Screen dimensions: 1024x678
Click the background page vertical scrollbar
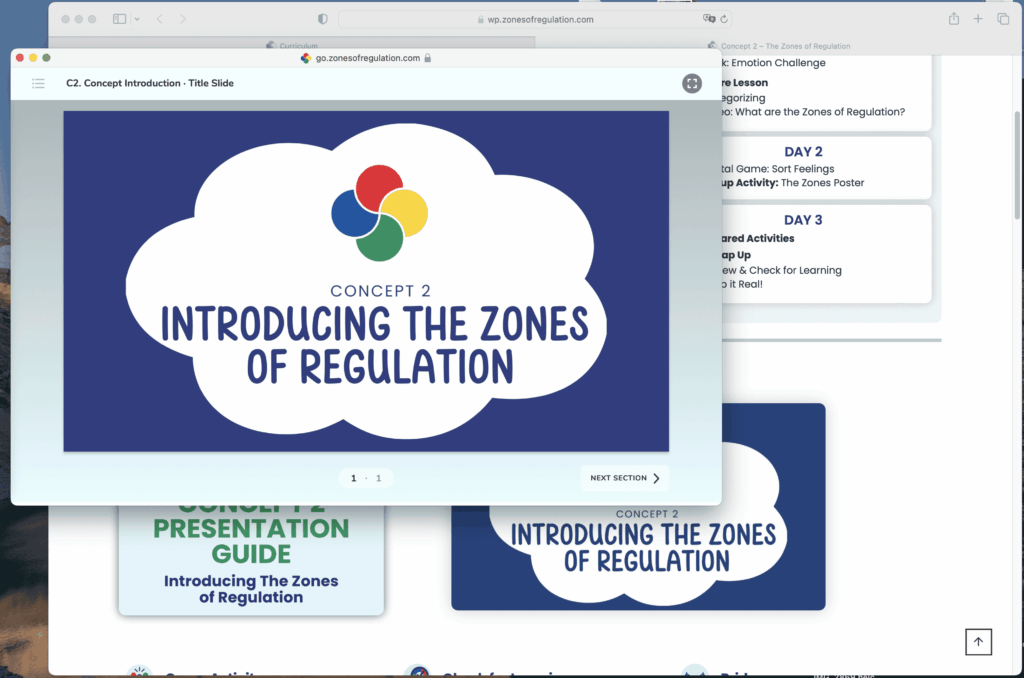[1017, 166]
